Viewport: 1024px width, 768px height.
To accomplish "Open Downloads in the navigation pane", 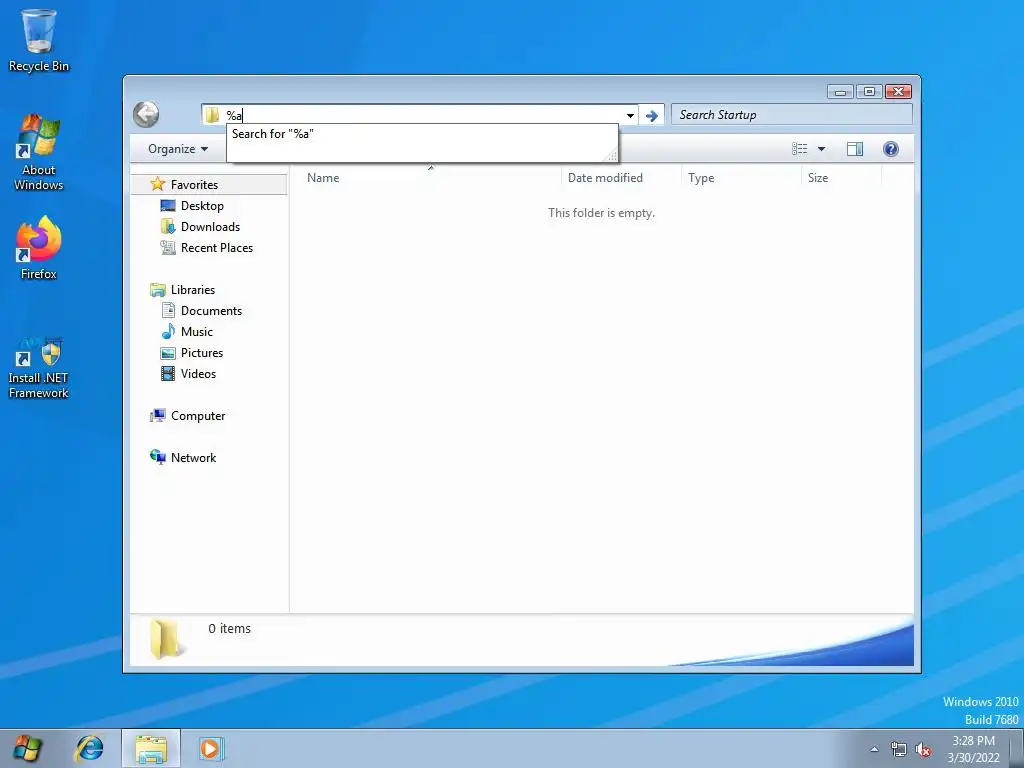I will tap(210, 227).
